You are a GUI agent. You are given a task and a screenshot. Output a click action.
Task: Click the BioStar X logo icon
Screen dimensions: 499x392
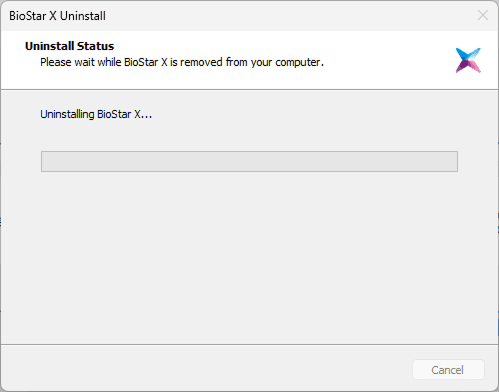[468, 60]
